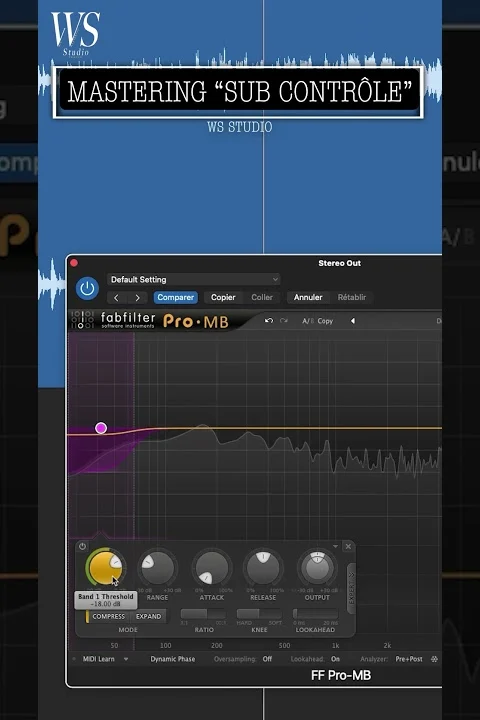Select the EXPAND mode
480x720 pixels.
pos(148,616)
